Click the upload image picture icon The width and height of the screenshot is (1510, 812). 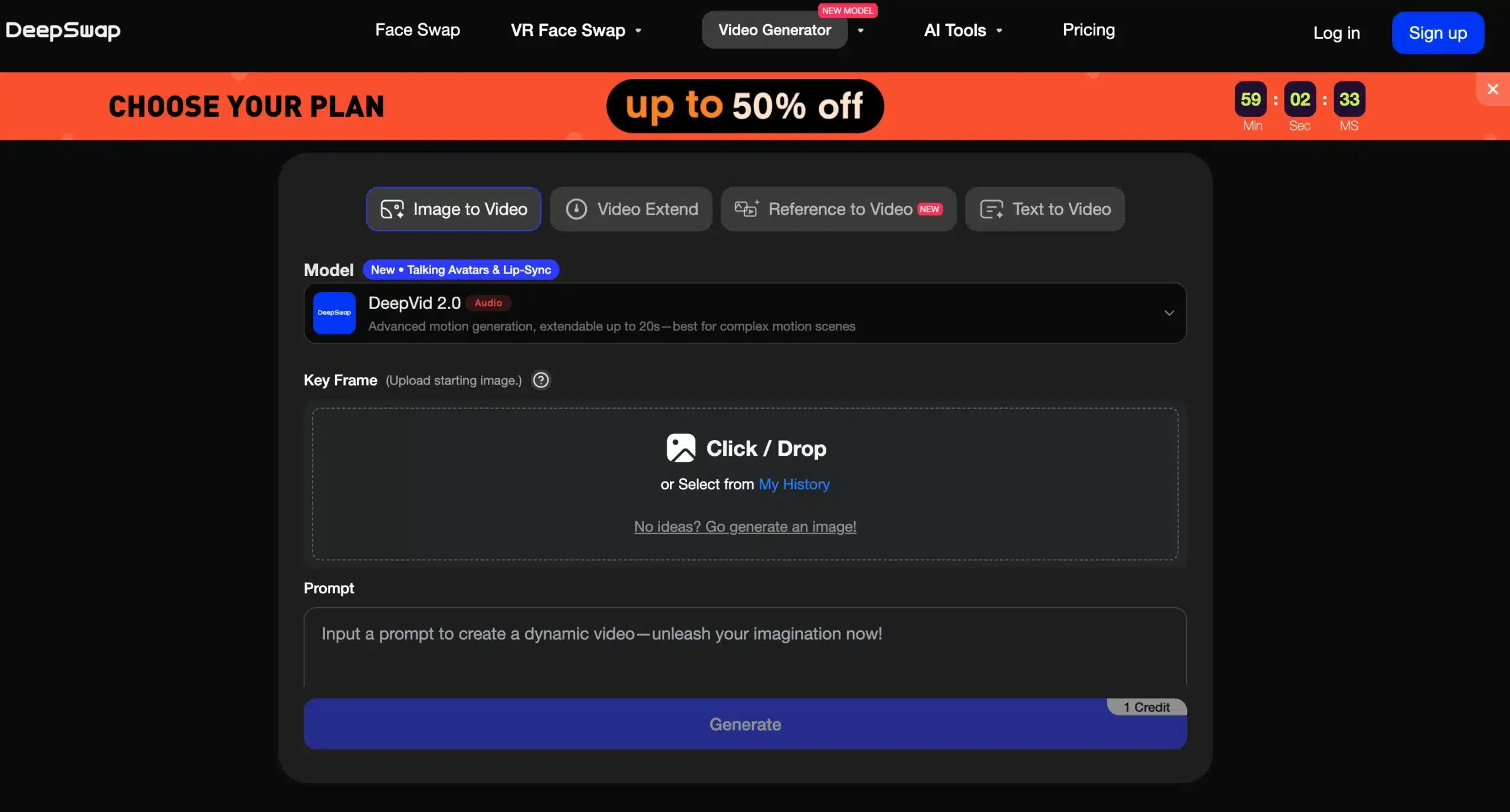(x=681, y=448)
